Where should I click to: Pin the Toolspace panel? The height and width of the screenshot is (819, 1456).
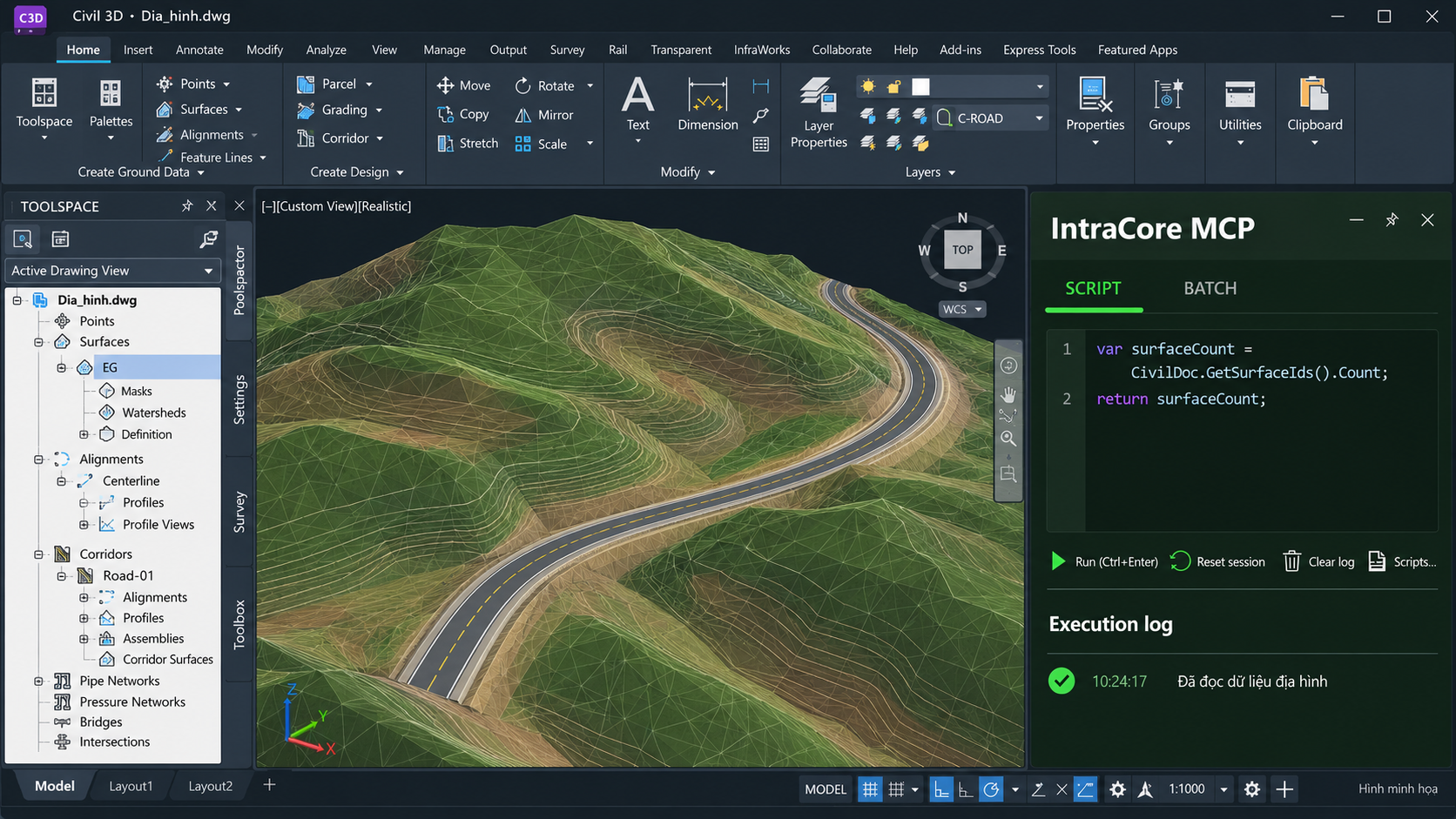187,206
